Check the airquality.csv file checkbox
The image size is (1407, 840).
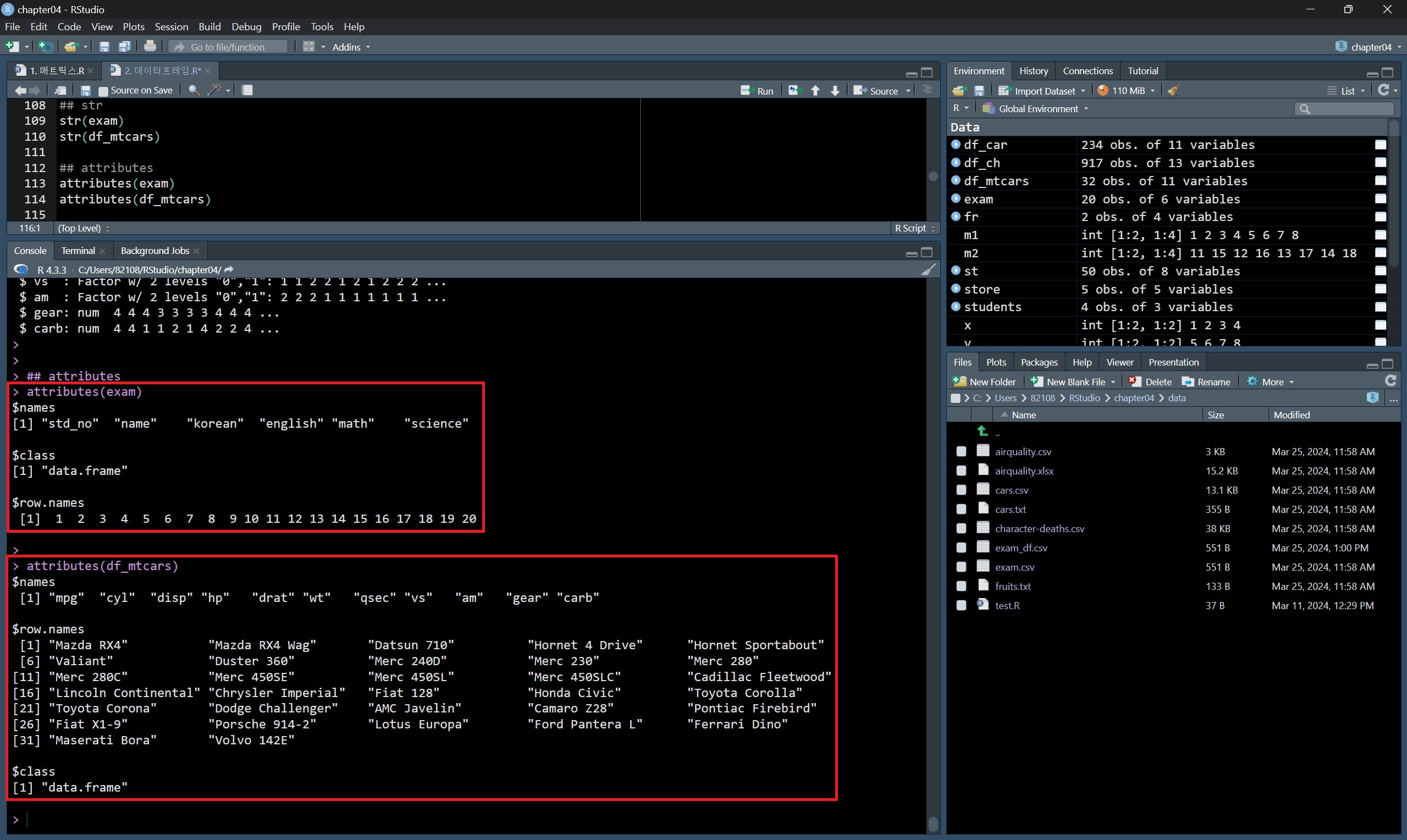click(961, 451)
